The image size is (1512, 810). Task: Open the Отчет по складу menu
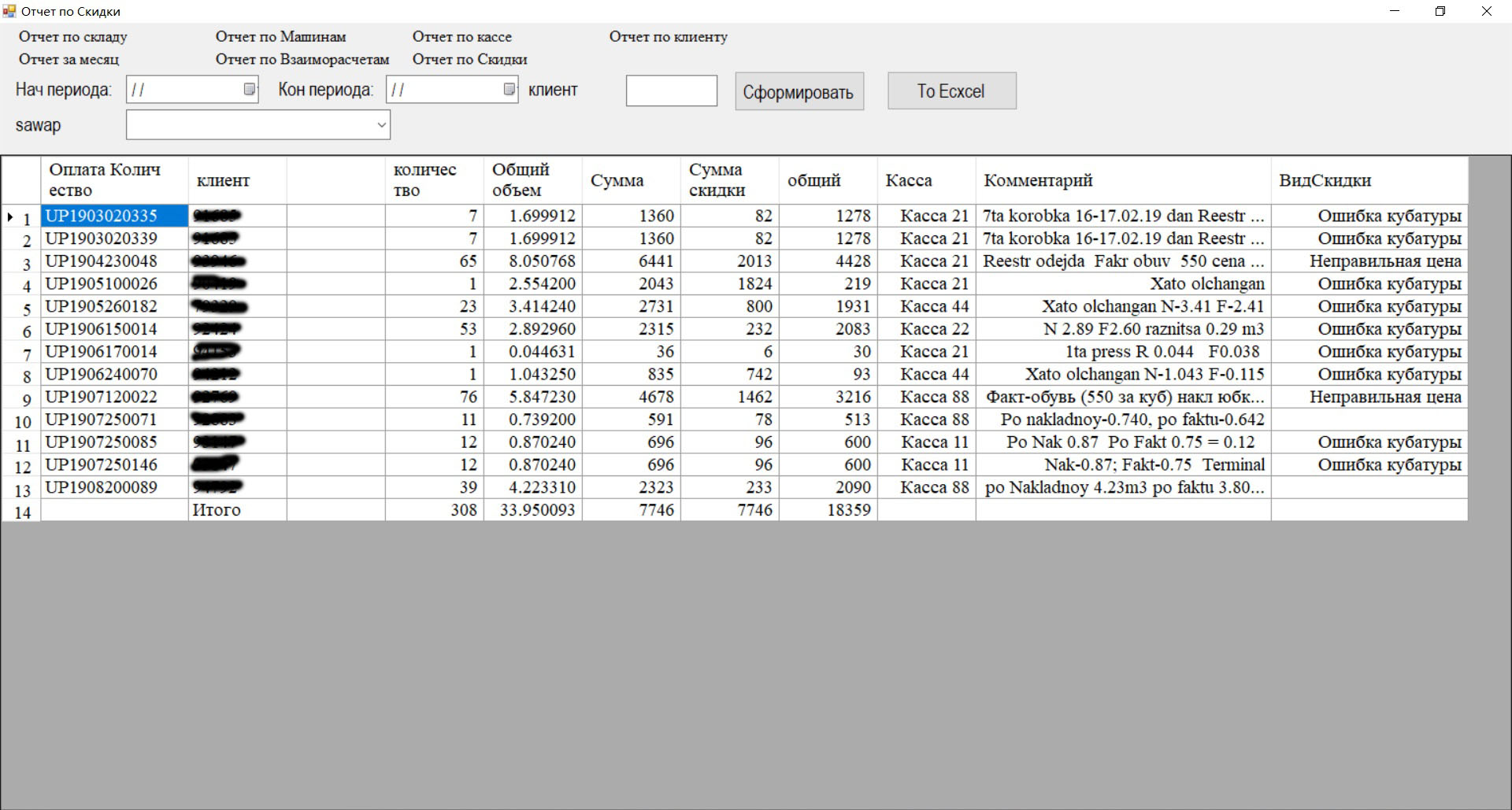pos(72,37)
